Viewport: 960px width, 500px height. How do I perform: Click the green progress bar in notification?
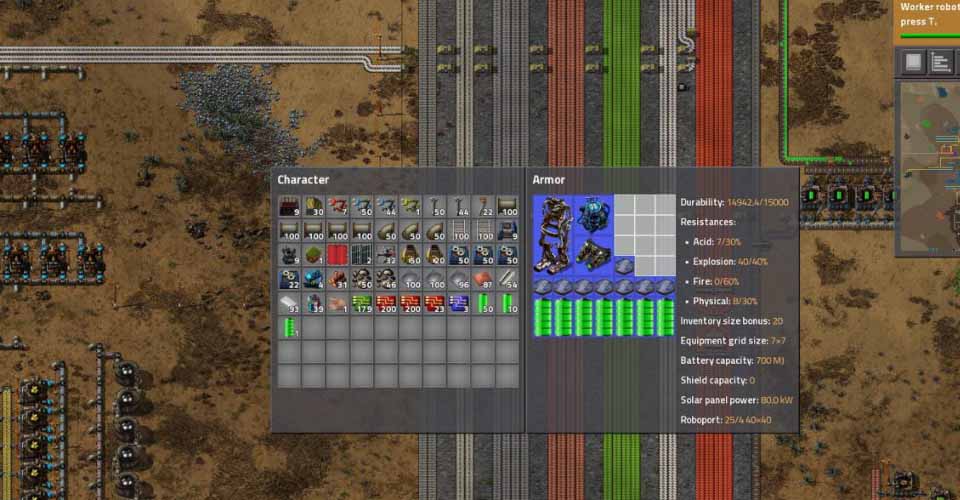point(929,36)
